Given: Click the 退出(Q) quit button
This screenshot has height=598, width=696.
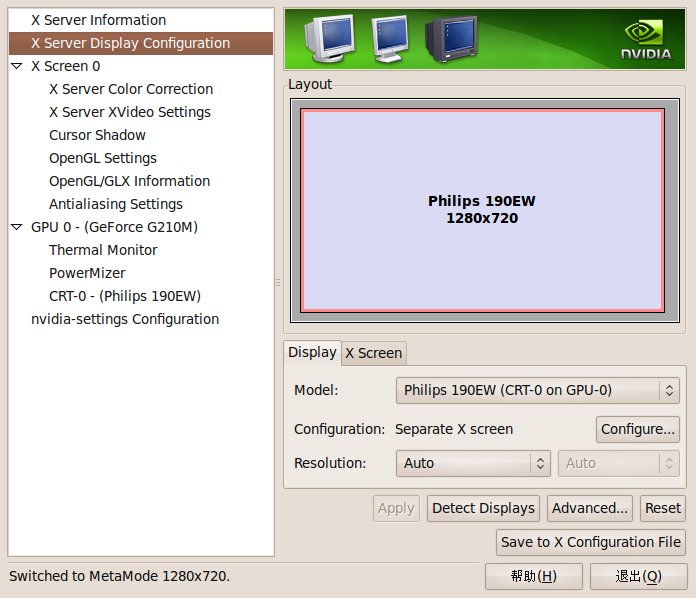Looking at the screenshot, I should 638,576.
